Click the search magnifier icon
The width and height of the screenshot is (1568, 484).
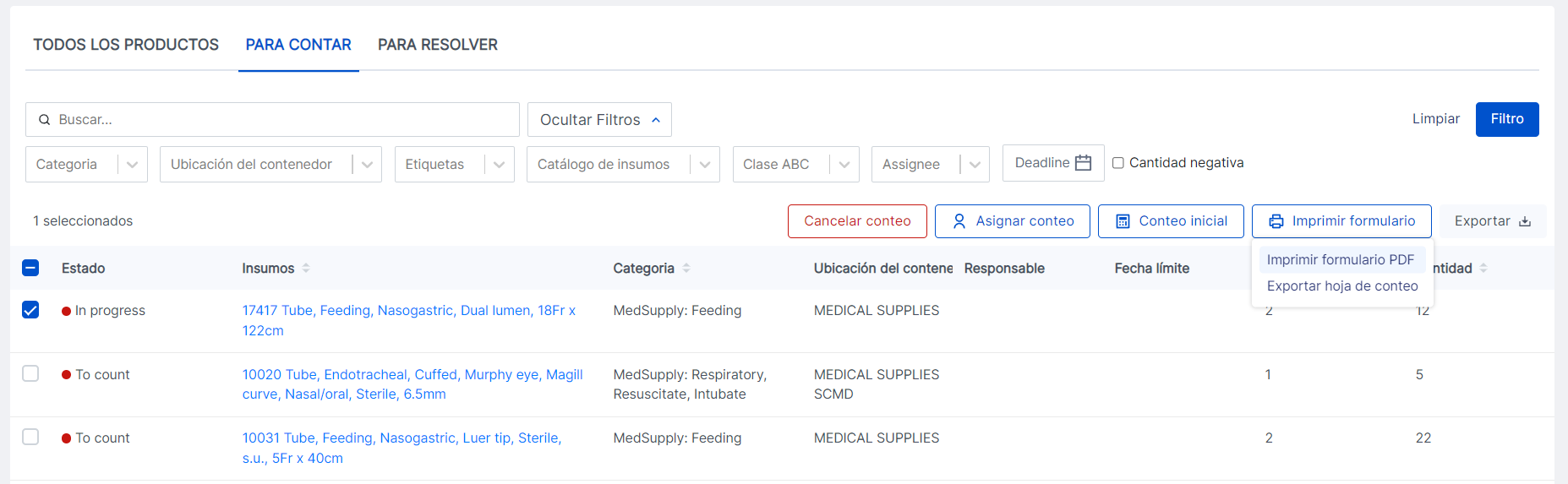45,120
